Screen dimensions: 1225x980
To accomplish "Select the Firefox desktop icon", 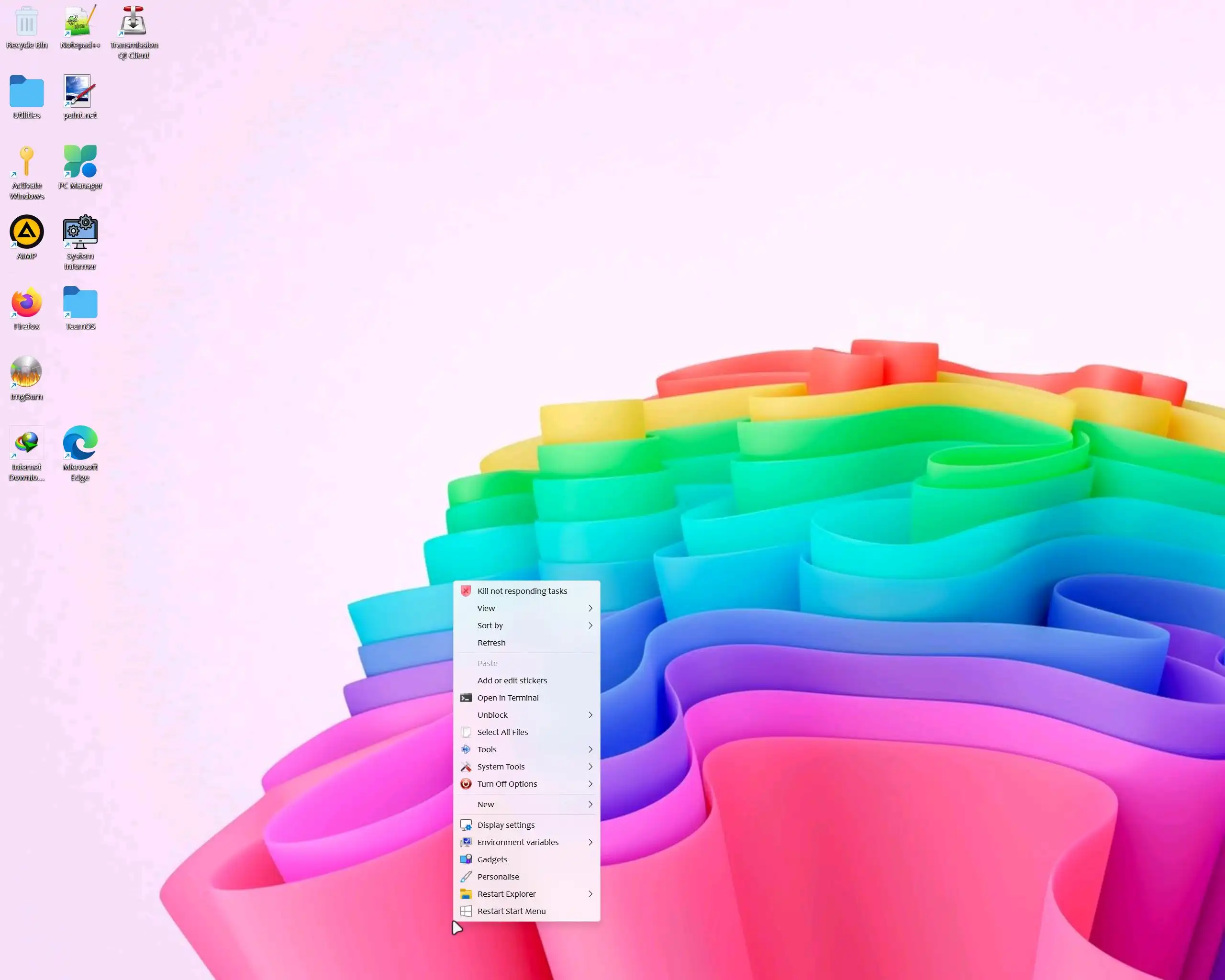I will tap(26, 303).
